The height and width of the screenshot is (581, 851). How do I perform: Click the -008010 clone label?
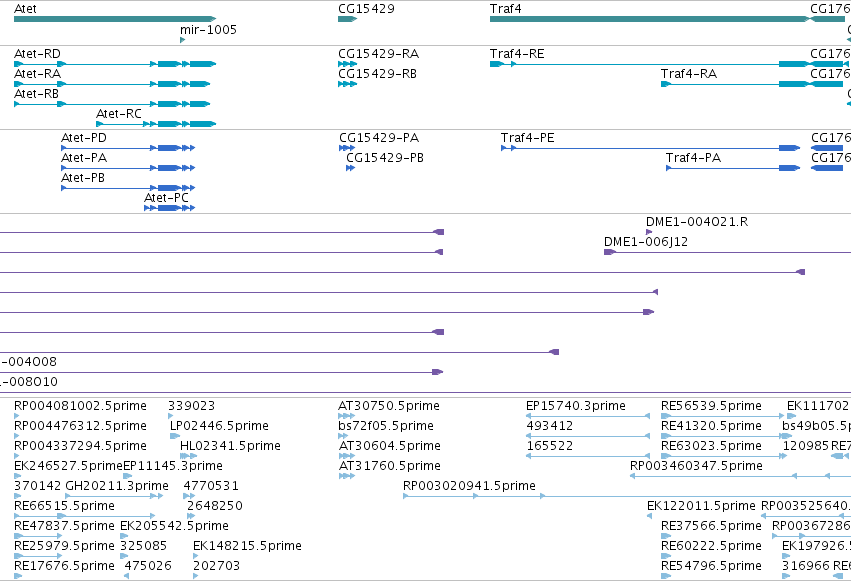point(29,382)
